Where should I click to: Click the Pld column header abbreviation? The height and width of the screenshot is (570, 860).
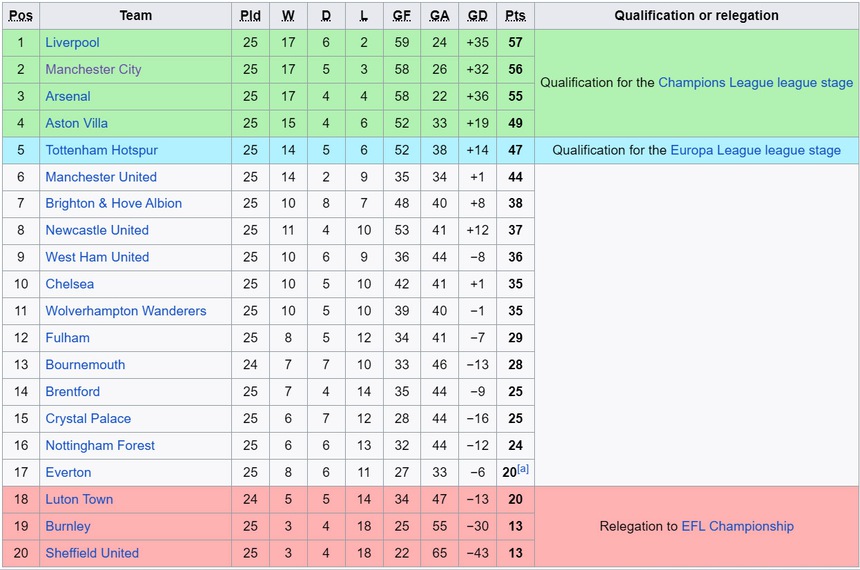click(250, 16)
